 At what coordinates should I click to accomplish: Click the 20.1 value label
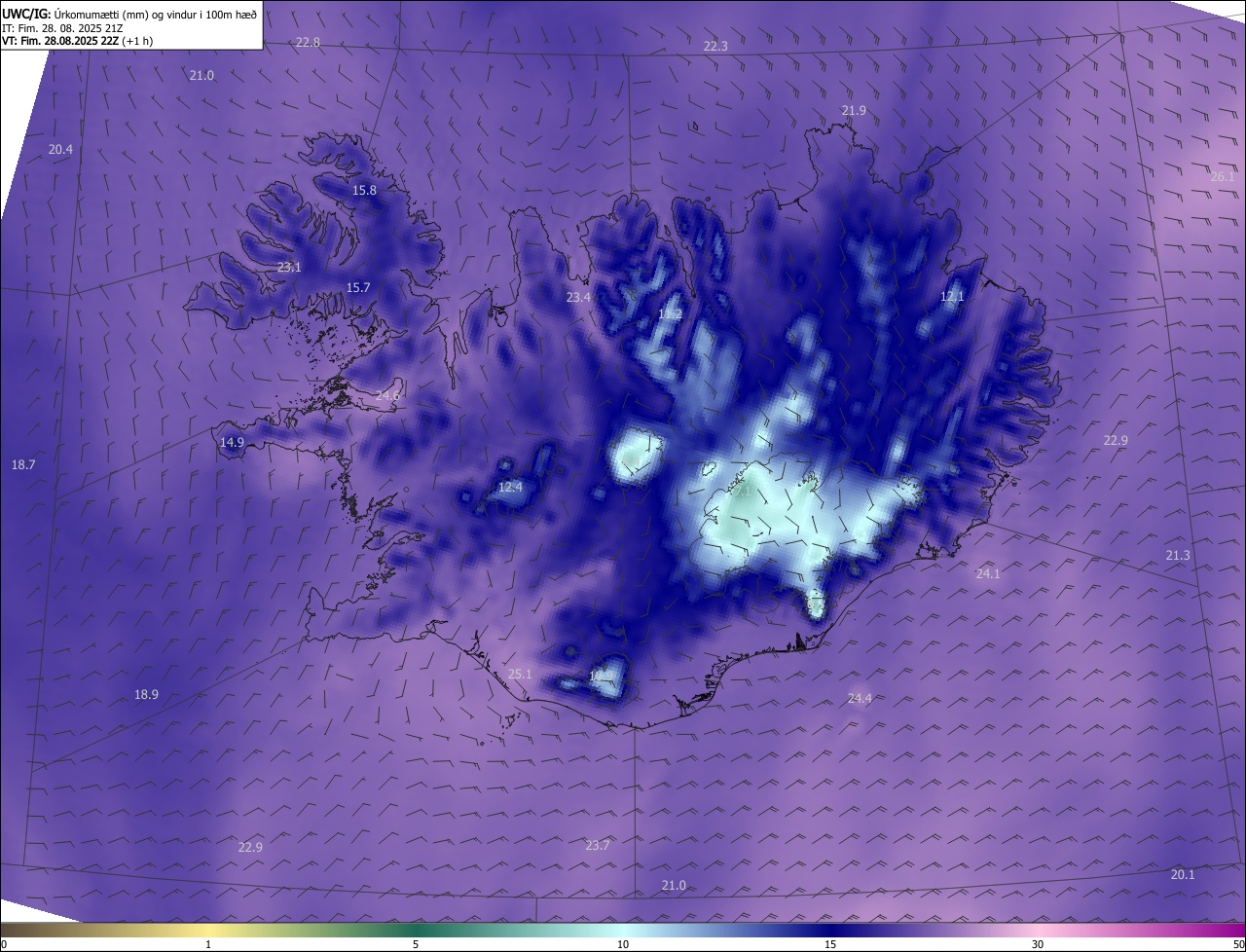pos(1183,874)
